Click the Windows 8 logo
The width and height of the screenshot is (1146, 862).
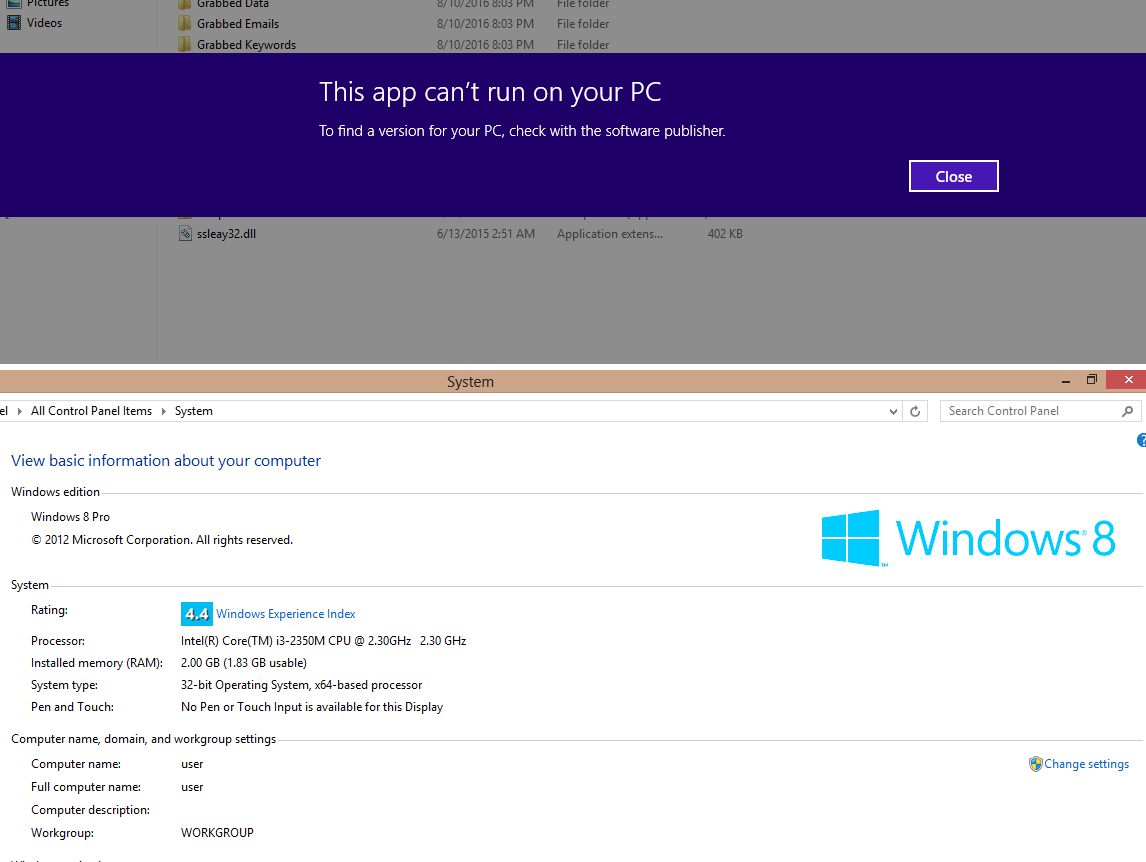click(968, 538)
